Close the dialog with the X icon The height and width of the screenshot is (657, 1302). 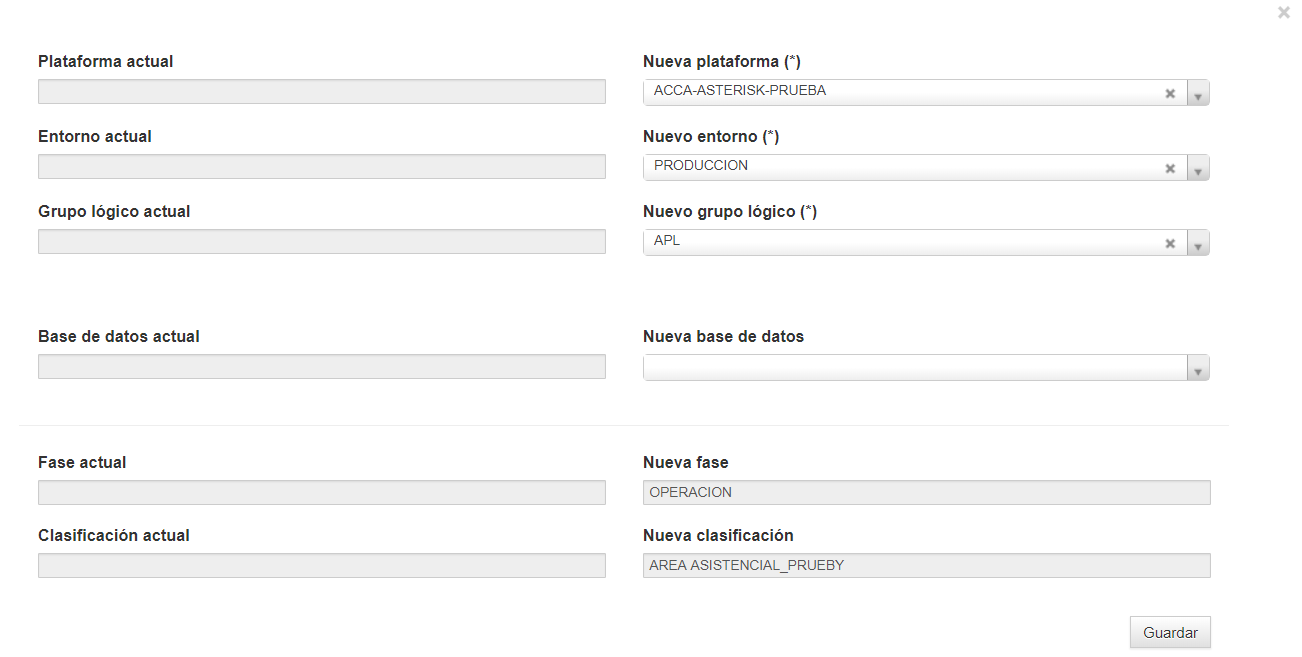pyautogui.click(x=1284, y=13)
